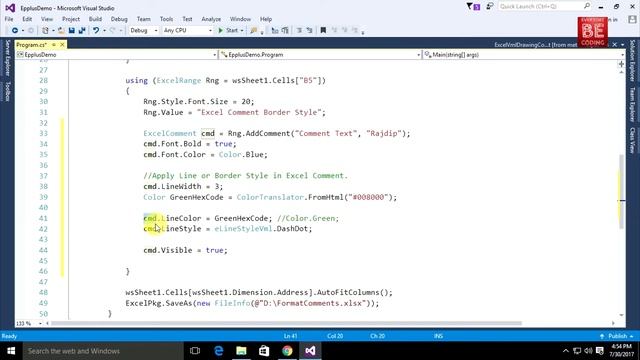Open the Build menu
This screenshot has width=640, height=360.
coord(95,19)
